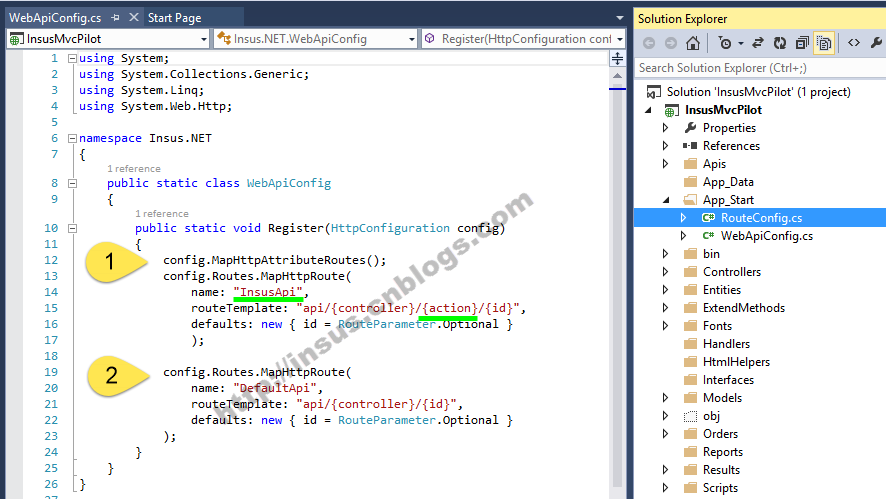The image size is (886, 499).
Task: Toggle the Show All Files button
Action: click(824, 43)
